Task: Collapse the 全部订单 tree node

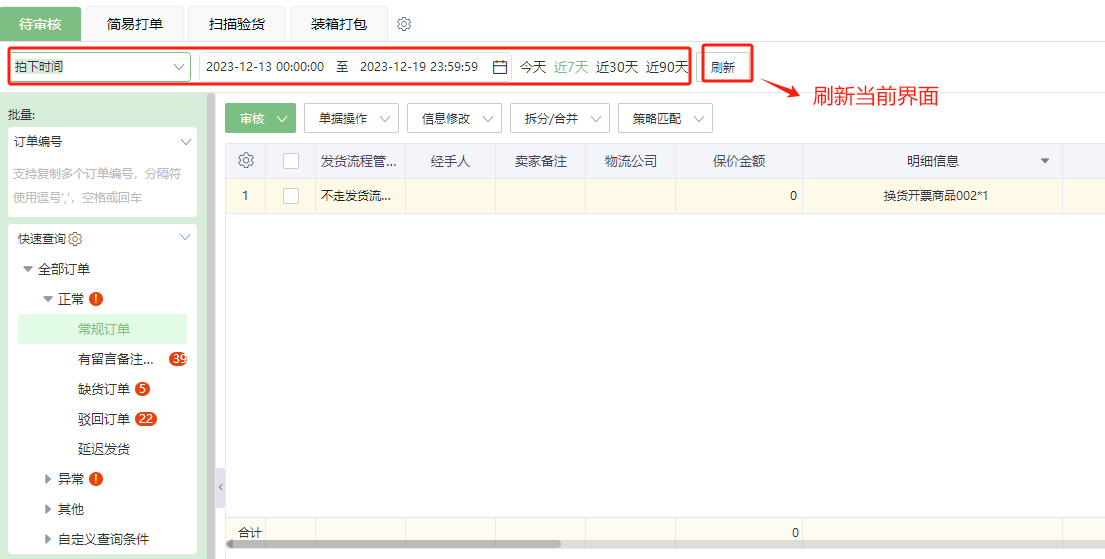Action: (28, 269)
